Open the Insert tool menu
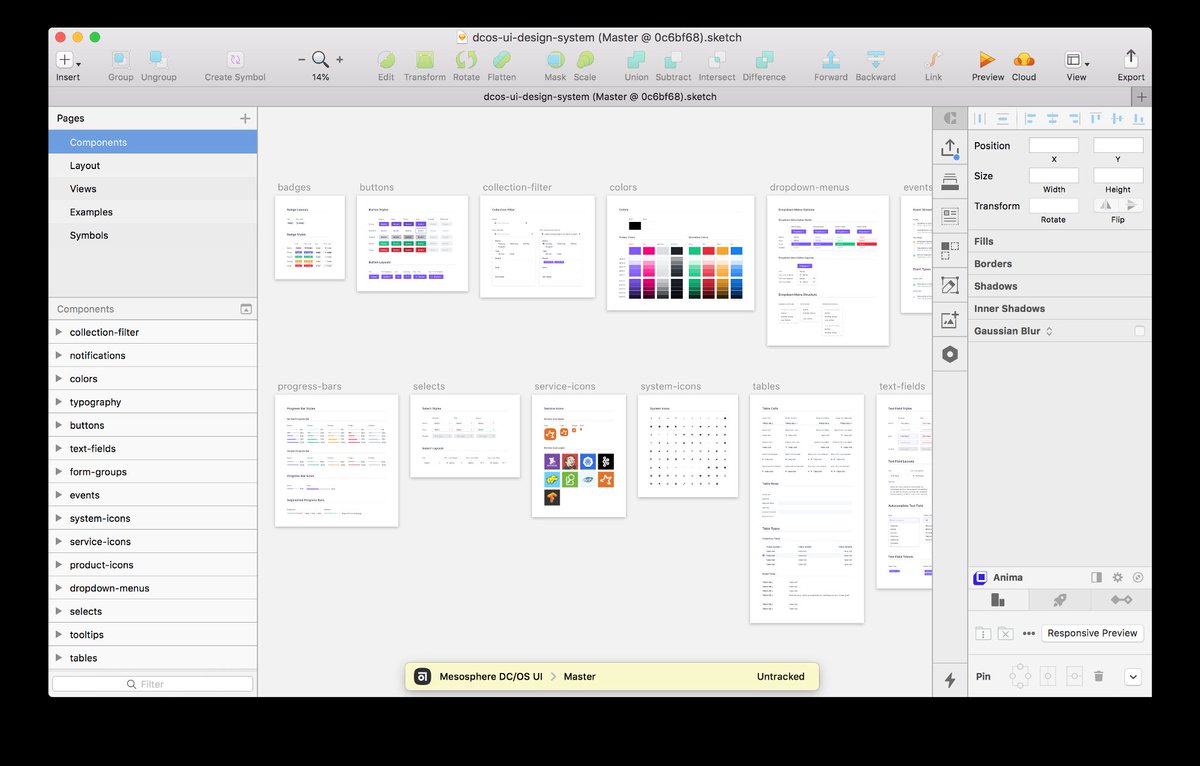 point(67,60)
